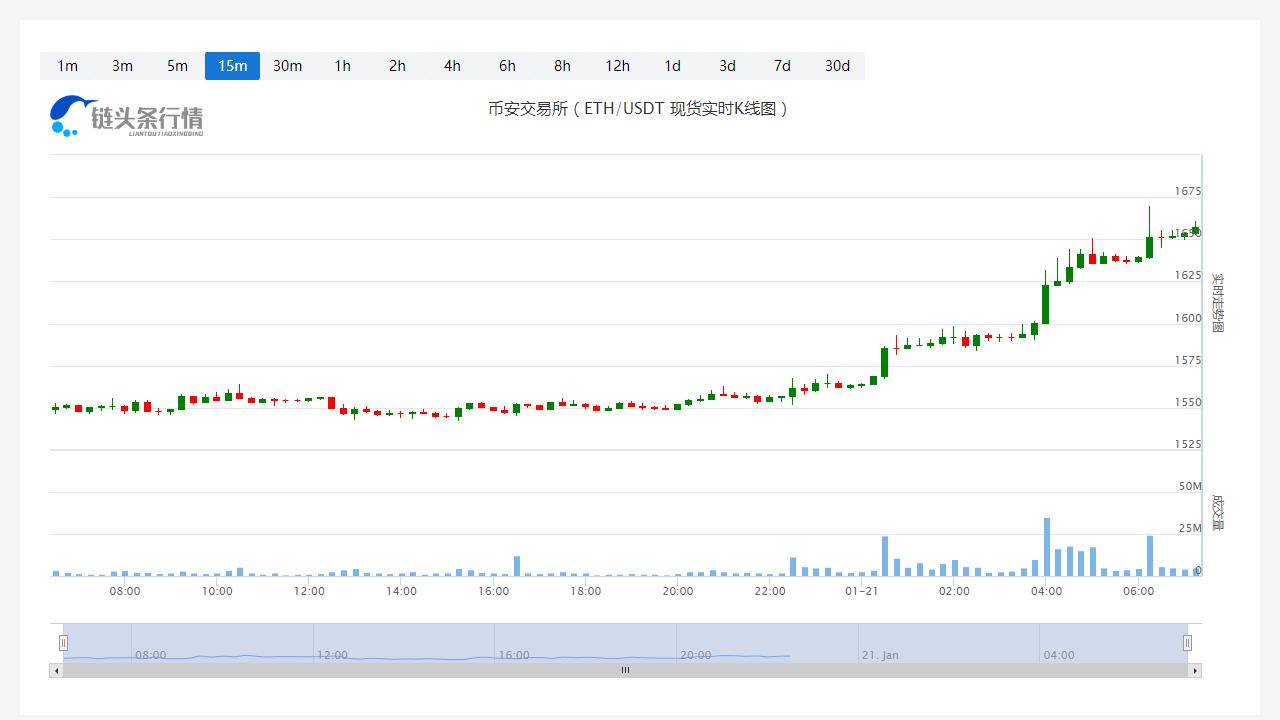Select the active 15m interval tab

(x=232, y=66)
